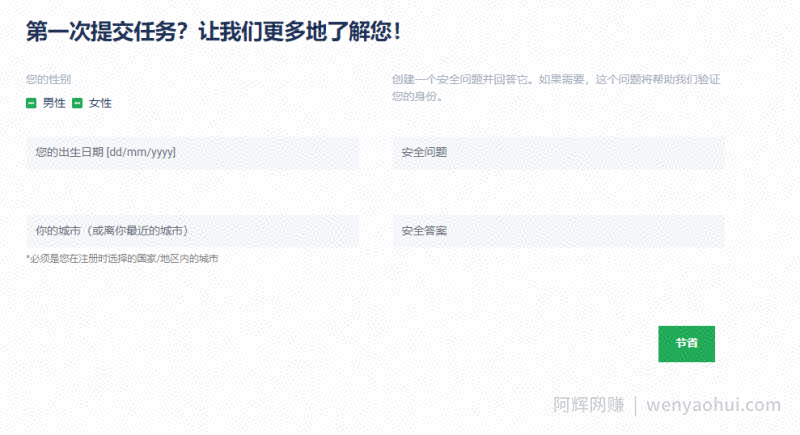
Task: Select the 女性 gender option
Action: click(77, 104)
